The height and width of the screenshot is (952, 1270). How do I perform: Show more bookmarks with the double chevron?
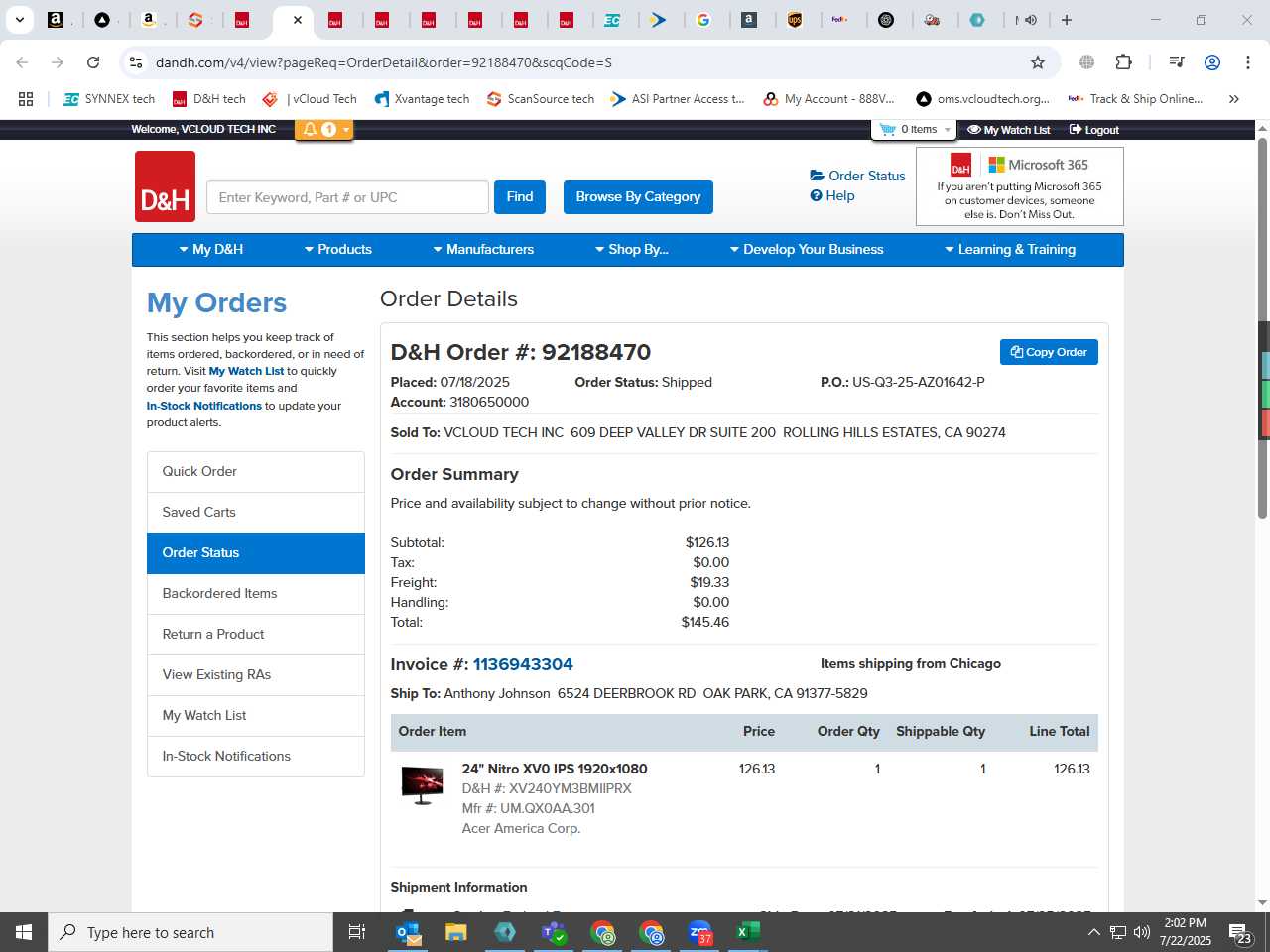coord(1234,99)
